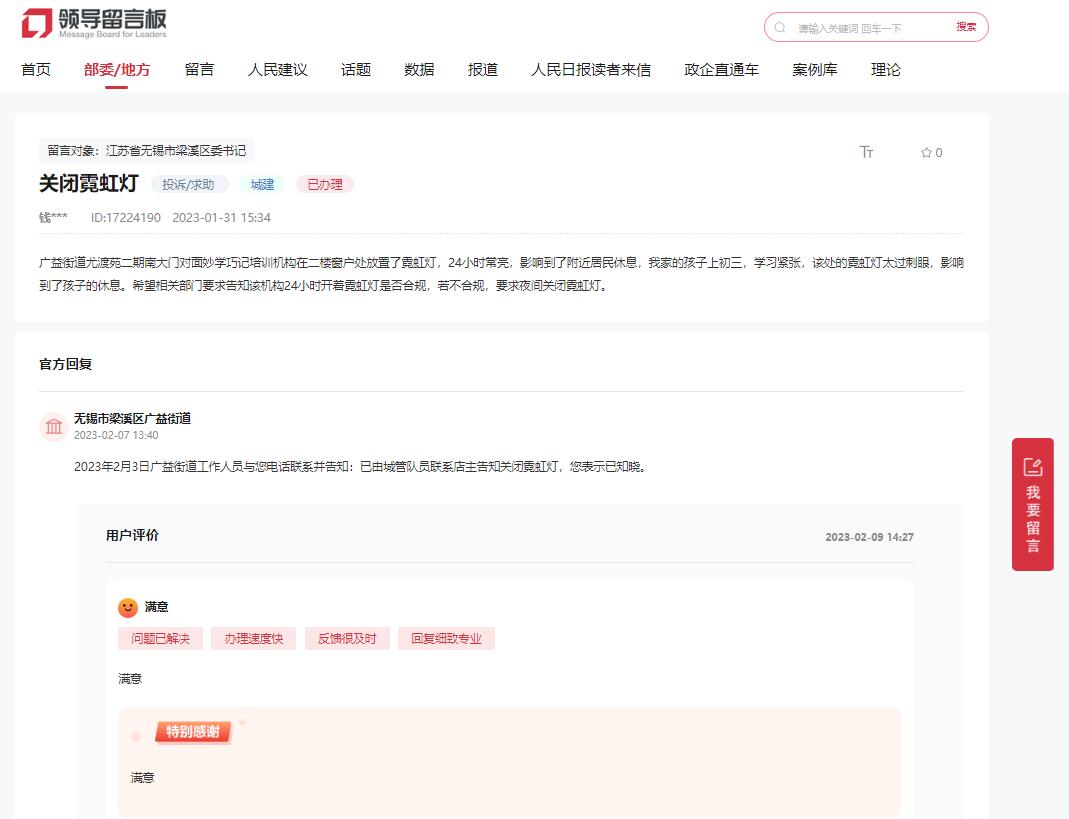Open the 首页 tab
Screen dimensions: 1069x819
[36, 70]
